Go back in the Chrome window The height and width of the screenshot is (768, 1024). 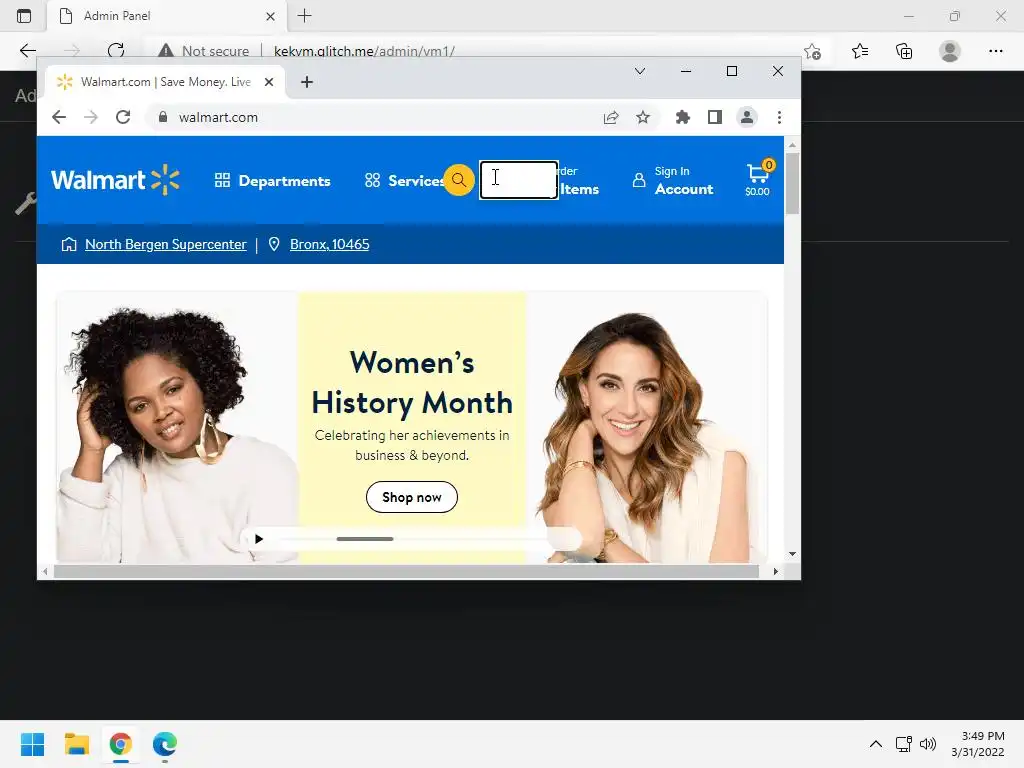pyautogui.click(x=59, y=118)
